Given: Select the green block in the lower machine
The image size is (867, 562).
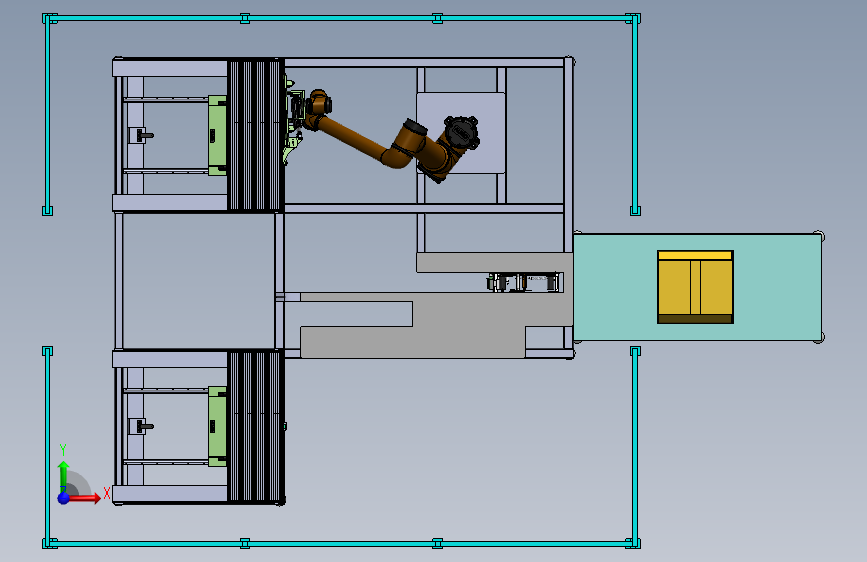Looking at the screenshot, I should pyautogui.click(x=217, y=426).
